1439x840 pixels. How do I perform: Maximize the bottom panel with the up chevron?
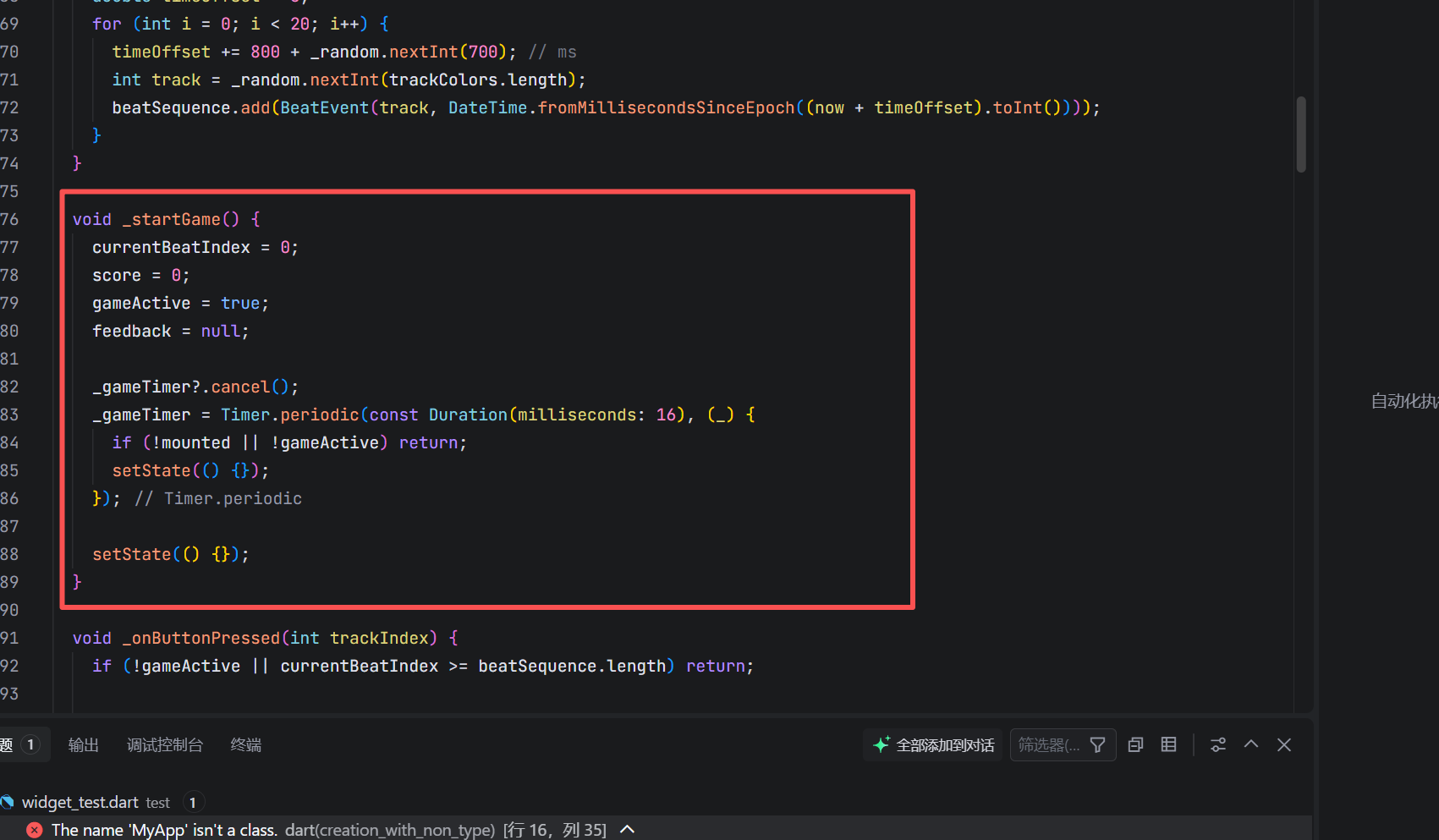[x=1251, y=744]
